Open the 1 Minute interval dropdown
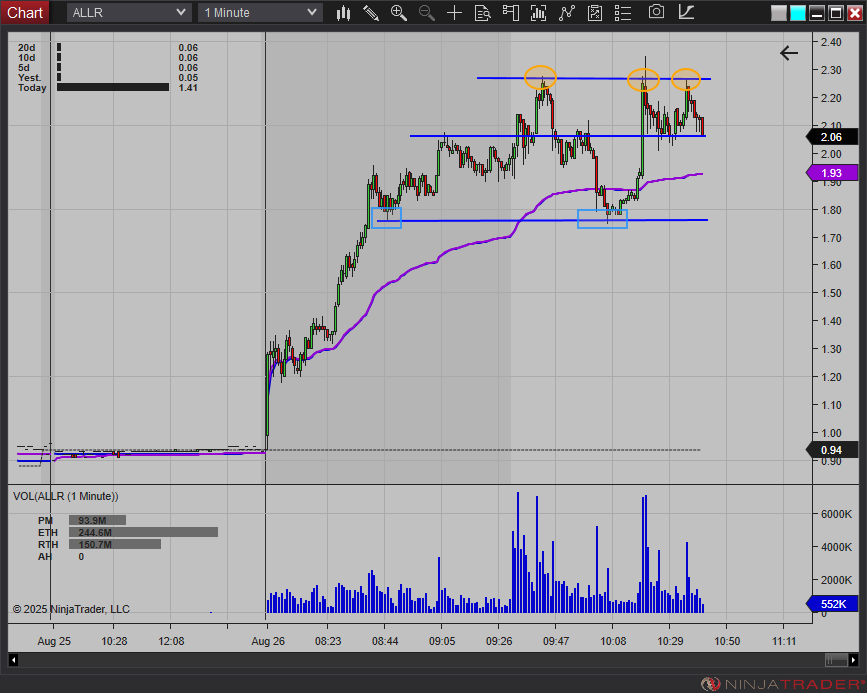Image resolution: width=867 pixels, height=693 pixels. point(260,12)
